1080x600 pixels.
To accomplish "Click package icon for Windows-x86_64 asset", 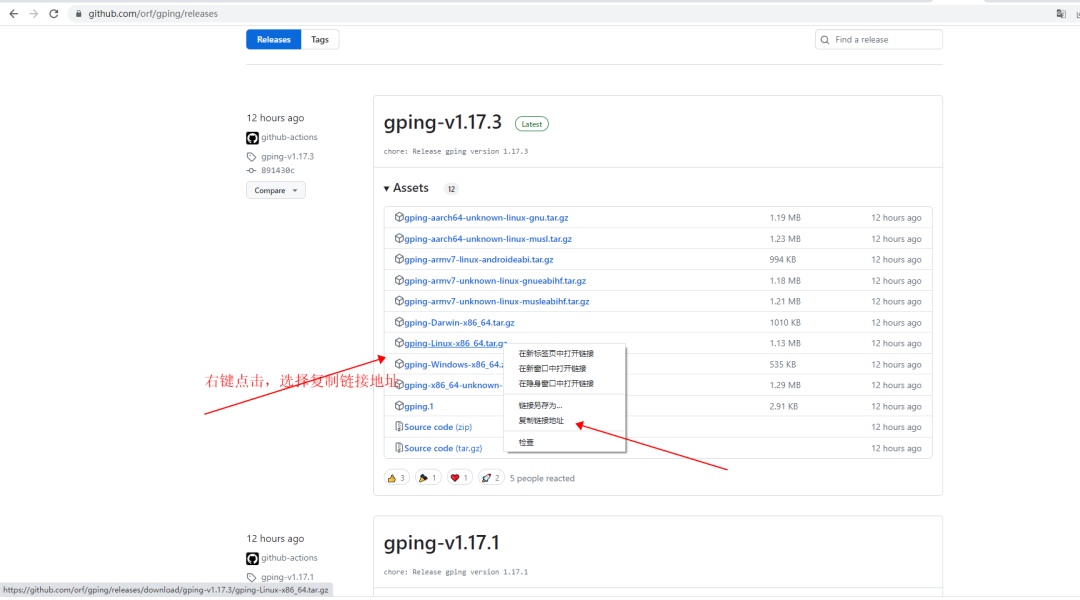I will (x=399, y=364).
